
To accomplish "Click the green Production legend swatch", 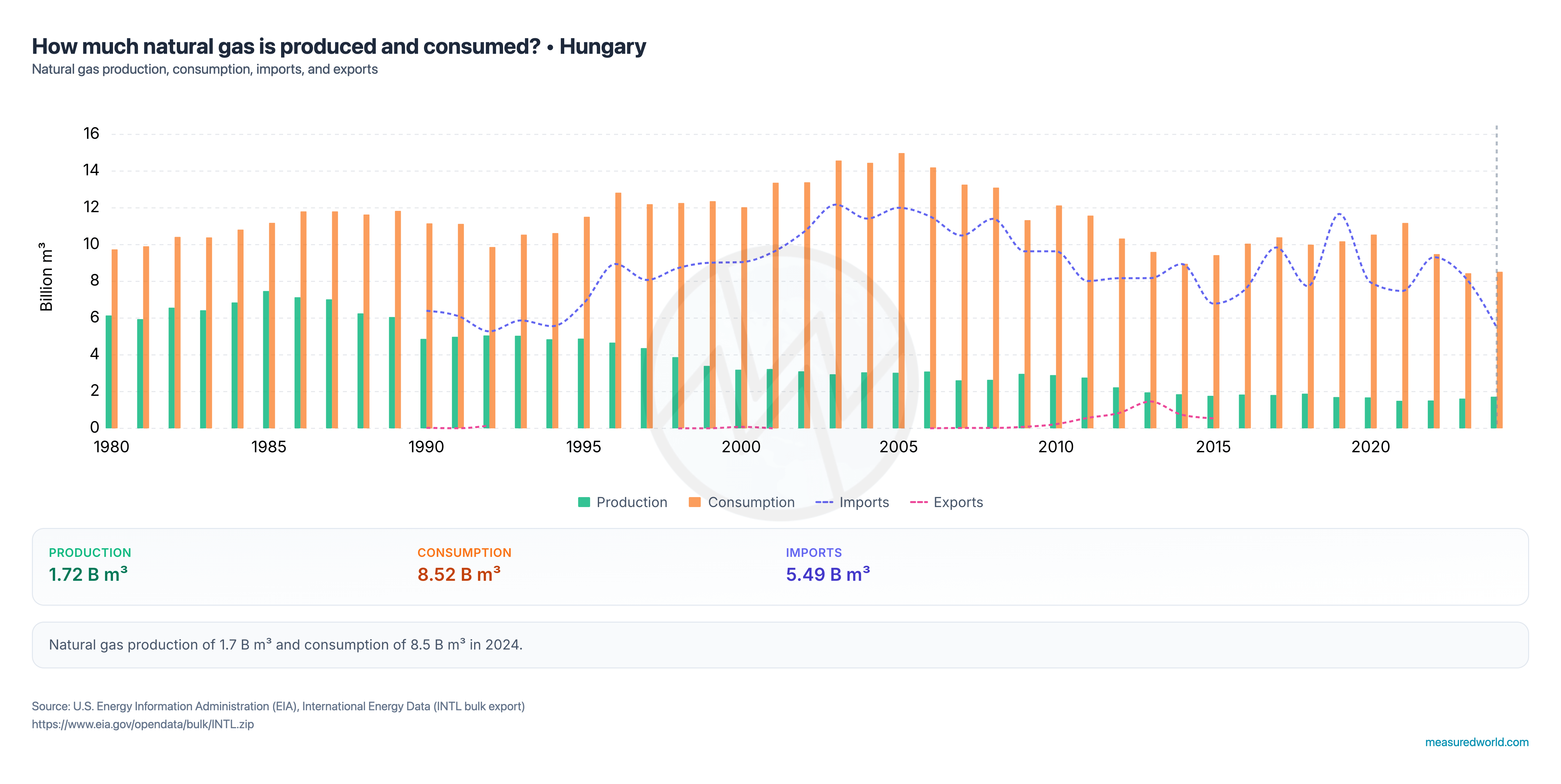I will [x=583, y=502].
